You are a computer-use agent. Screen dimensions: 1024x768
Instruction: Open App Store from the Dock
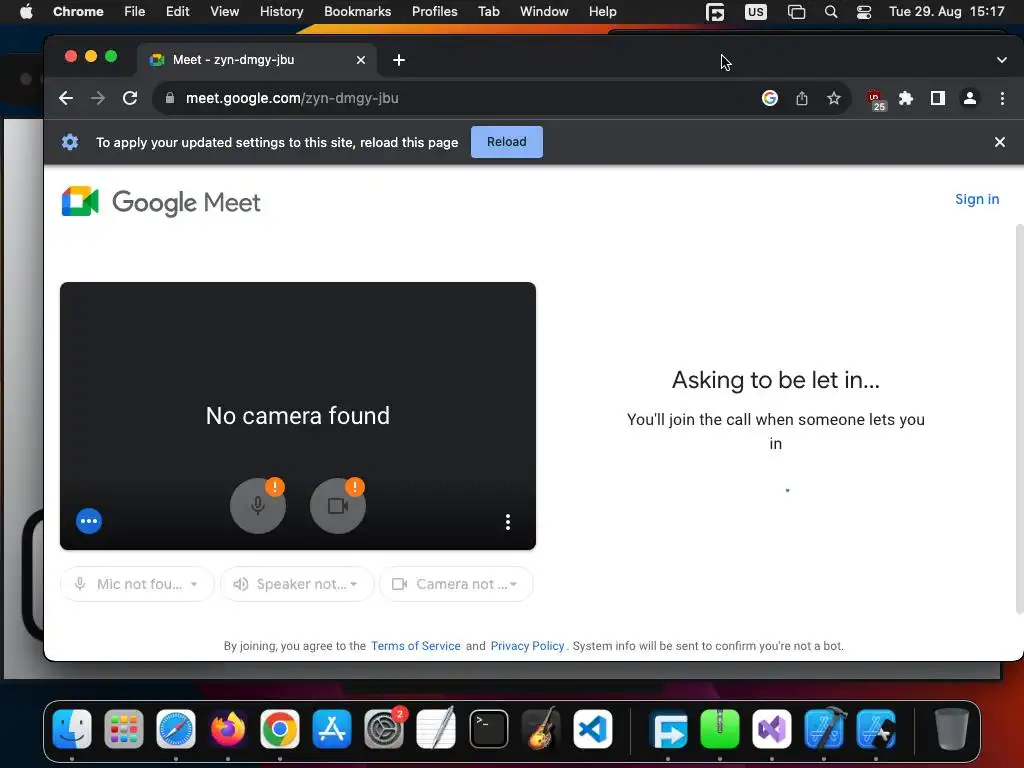(332, 729)
